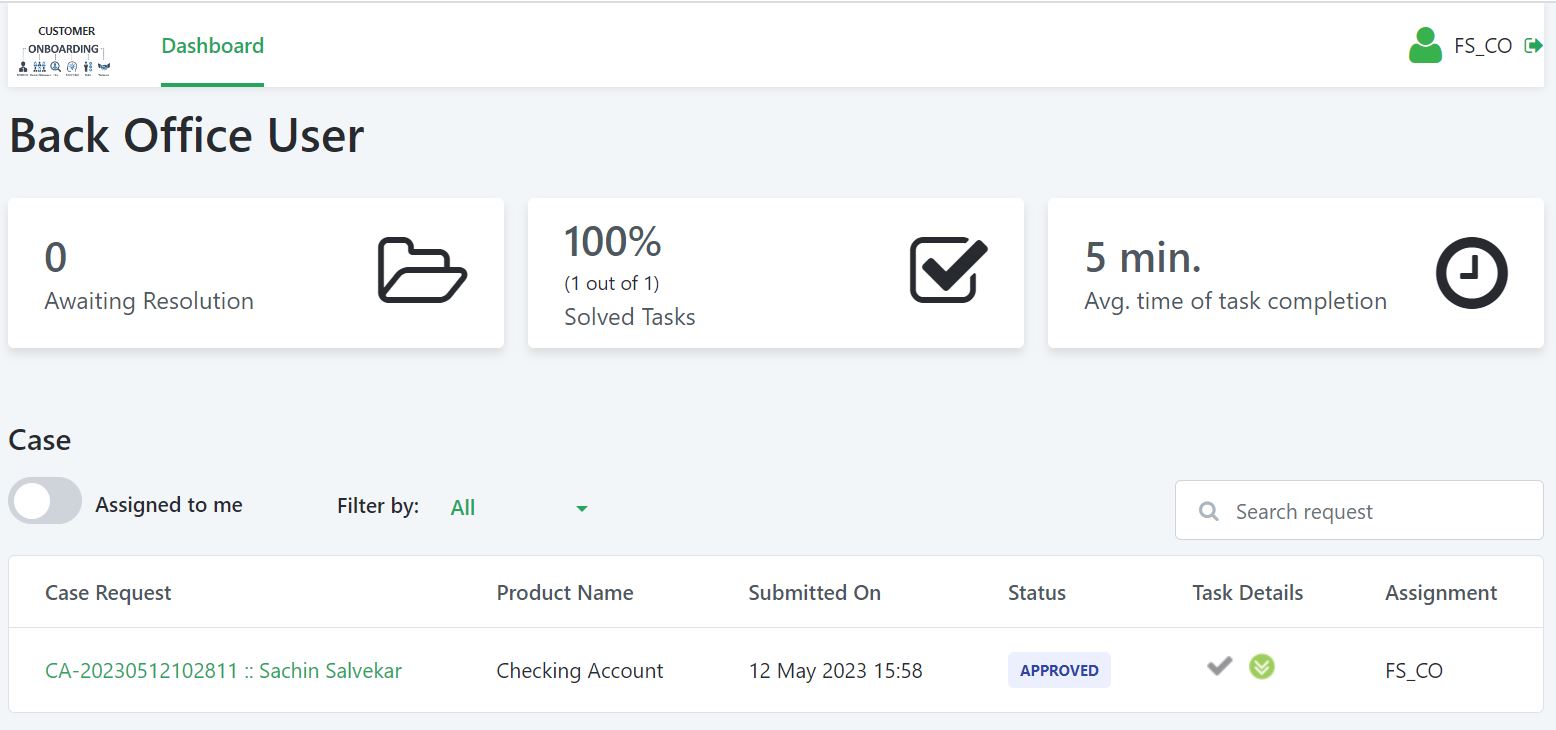Click the clock icon for task completion time
1556x730 pixels.
1470,272
